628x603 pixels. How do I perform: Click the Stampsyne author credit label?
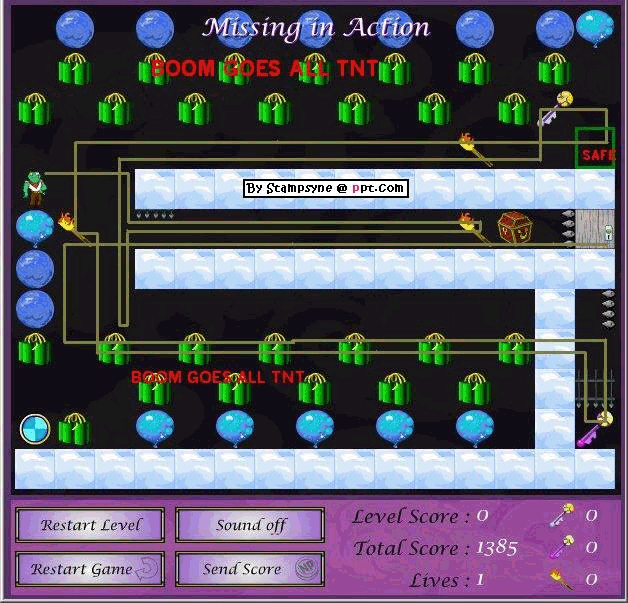tap(326, 187)
